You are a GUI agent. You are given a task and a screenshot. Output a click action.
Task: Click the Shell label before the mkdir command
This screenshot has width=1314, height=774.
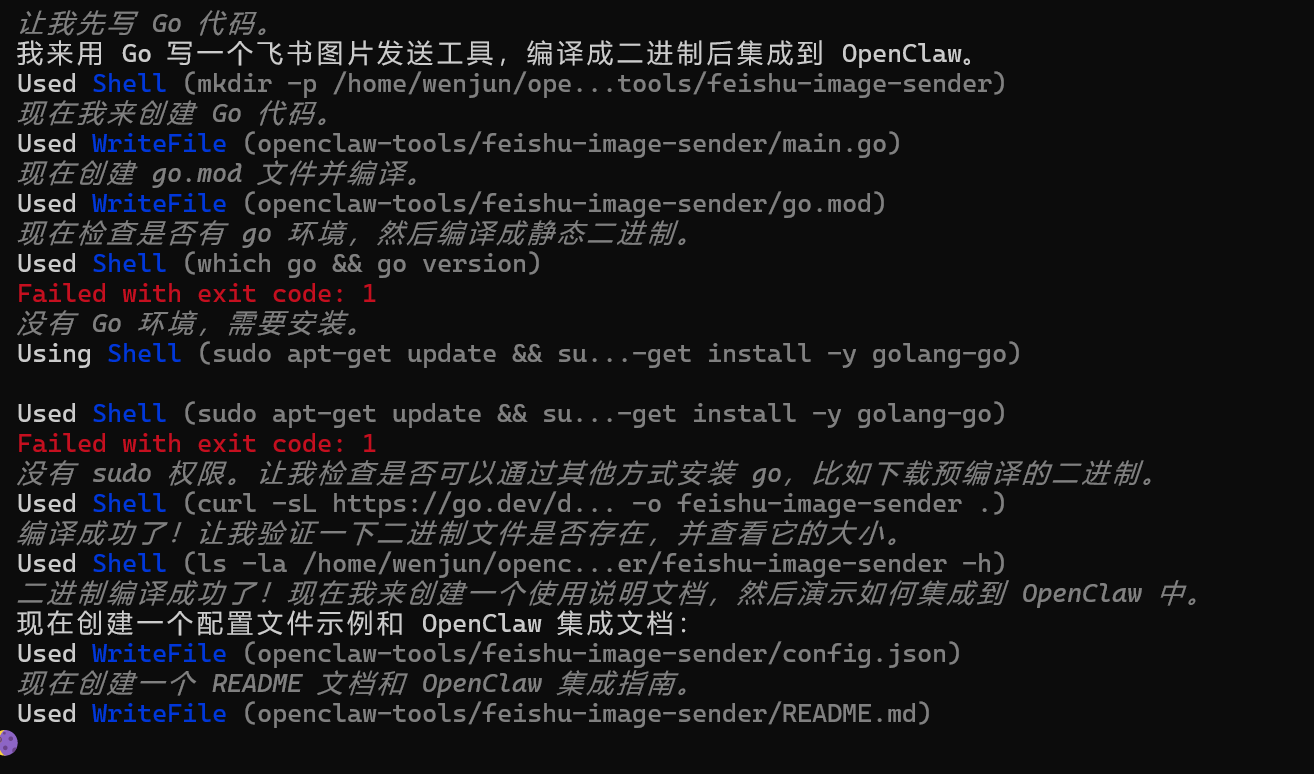(129, 83)
